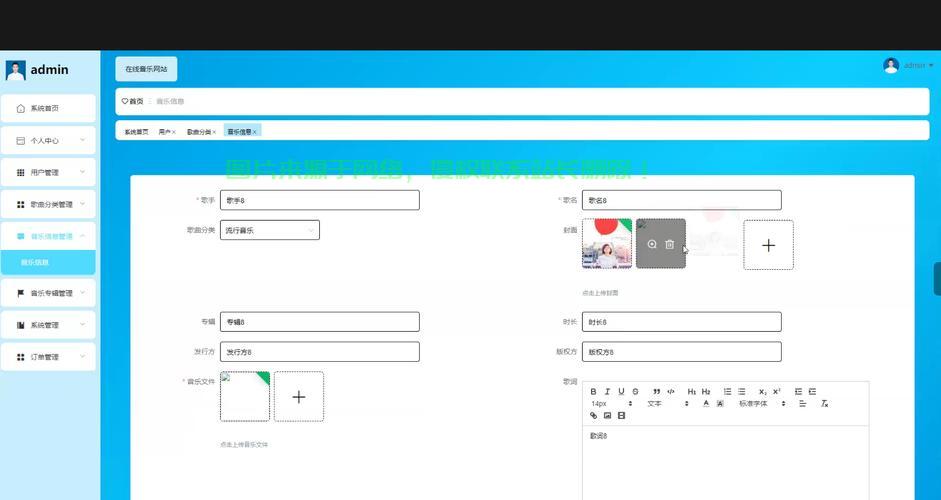This screenshot has width=941, height=500.
Task: Start an ordered list in the lyrics editor
Action: pyautogui.click(x=727, y=391)
